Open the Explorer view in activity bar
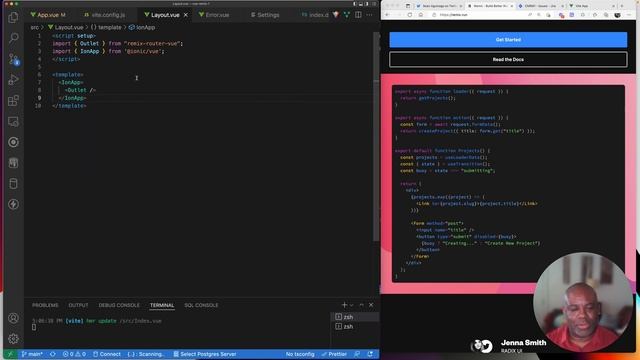The width and height of the screenshot is (640, 360). point(13,17)
